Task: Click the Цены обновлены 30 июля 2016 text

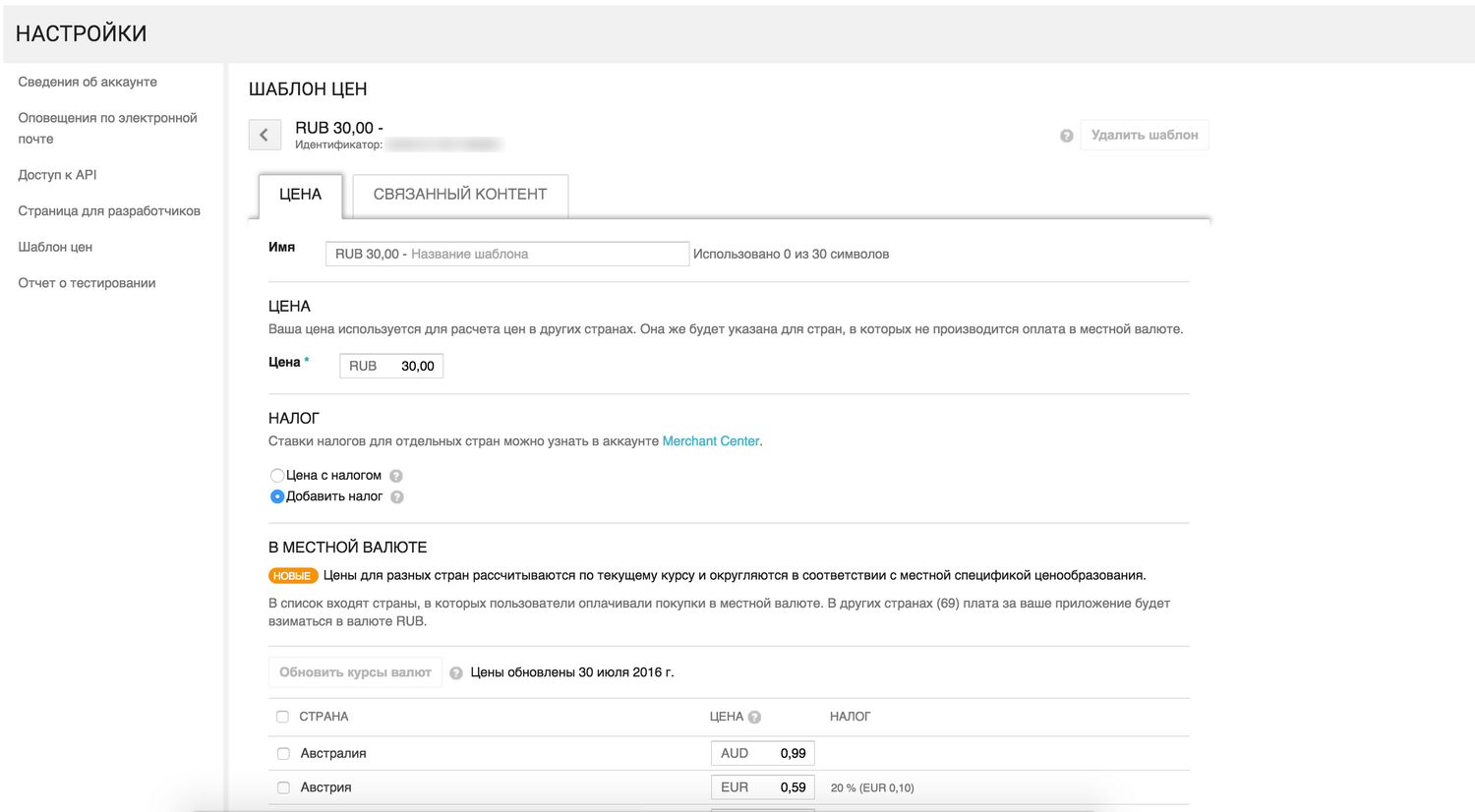Action: [572, 672]
